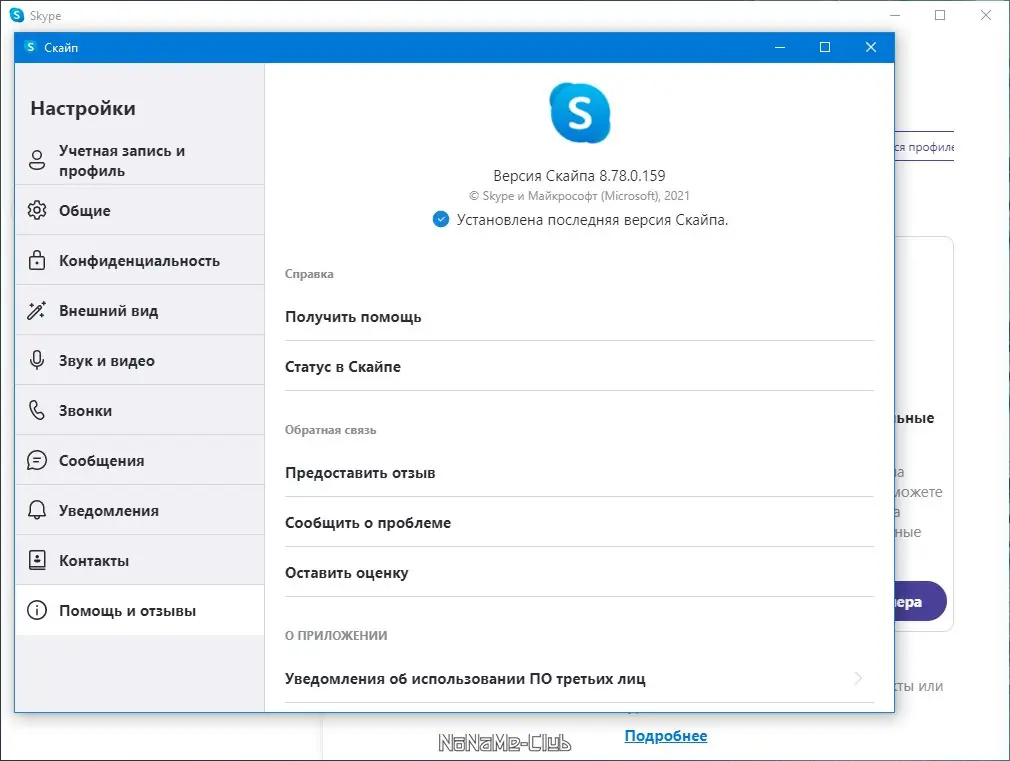1010x761 pixels.
Task: Select the Общие settings section
Action: (x=140, y=210)
